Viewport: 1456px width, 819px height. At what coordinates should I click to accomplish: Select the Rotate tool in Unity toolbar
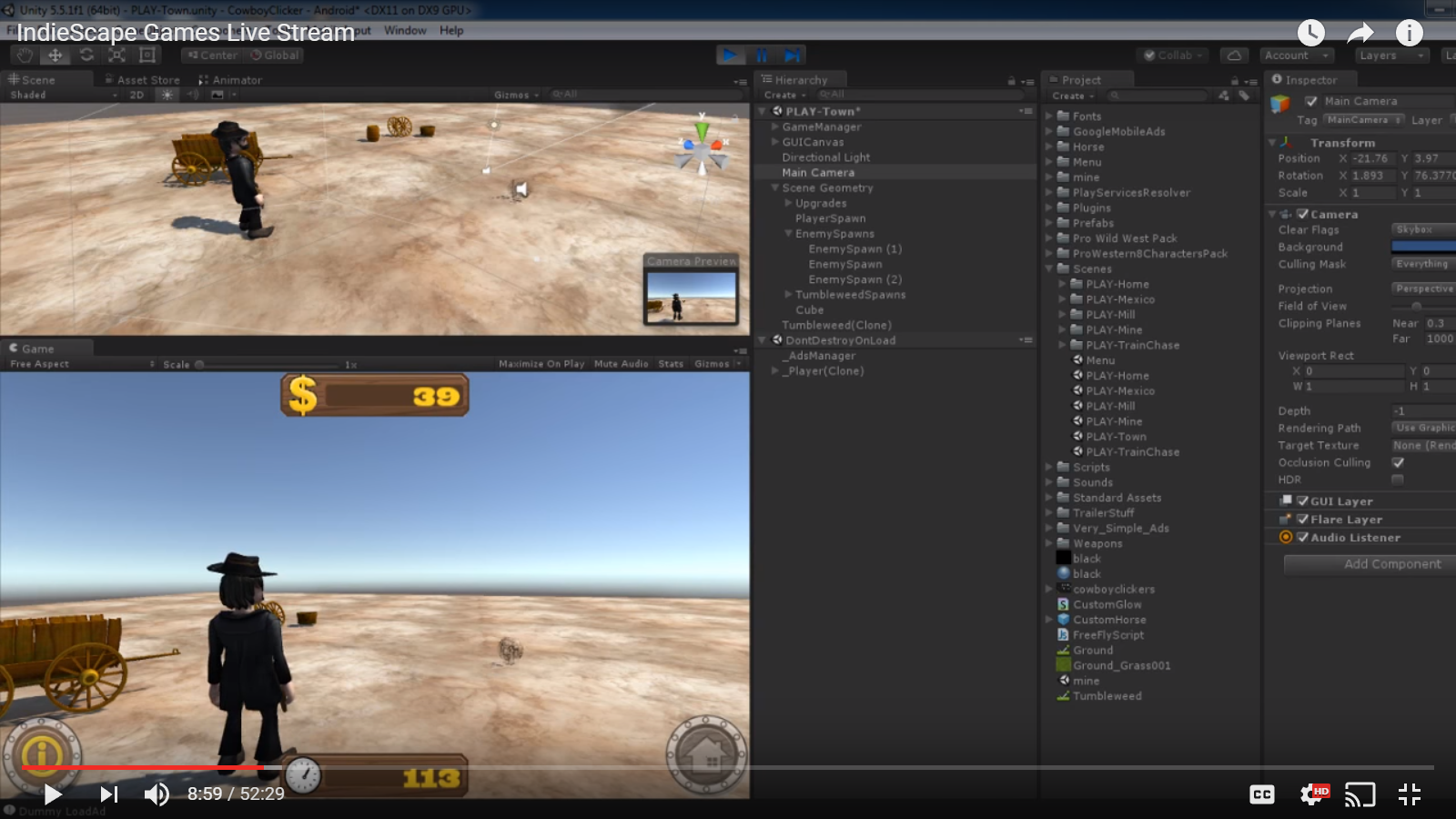point(86,56)
